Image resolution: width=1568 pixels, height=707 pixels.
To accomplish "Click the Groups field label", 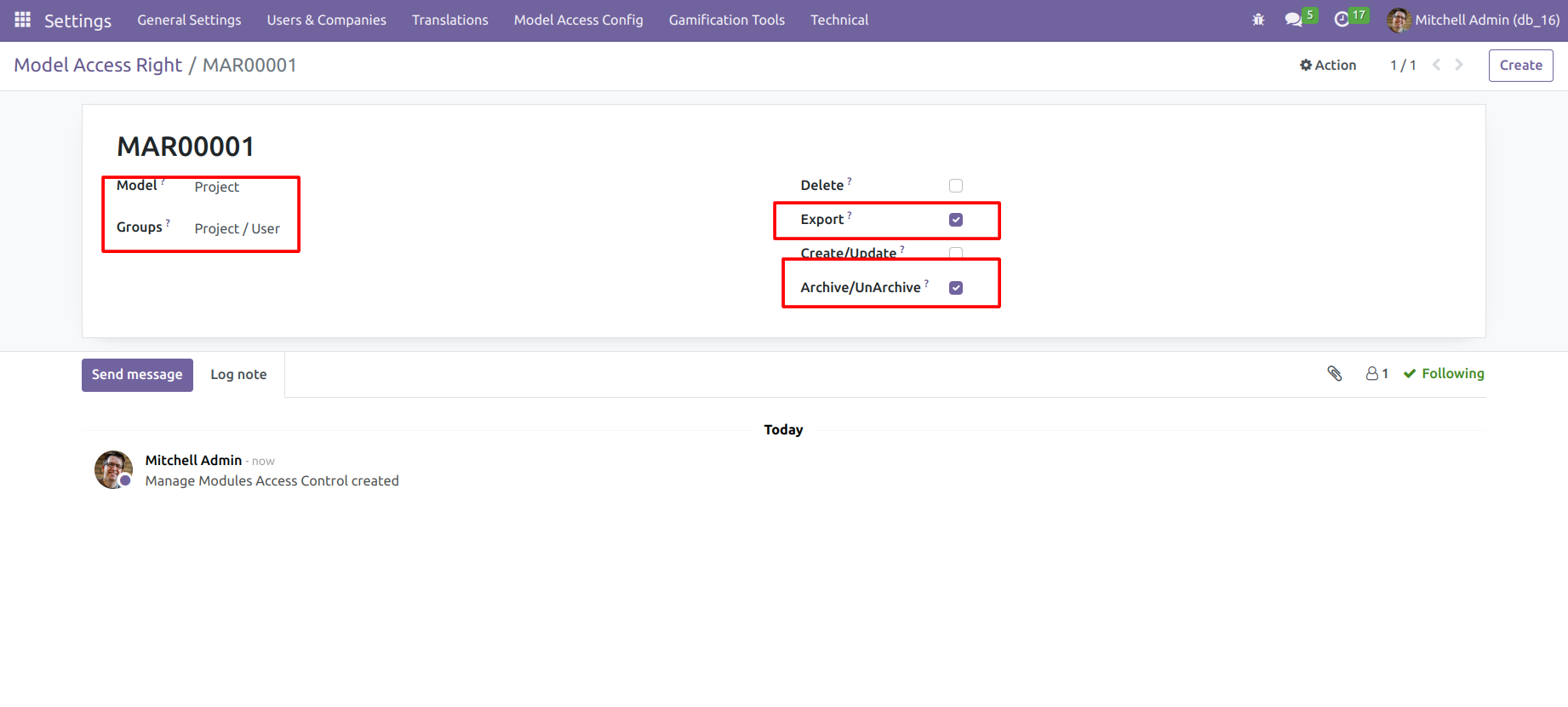I will (140, 227).
